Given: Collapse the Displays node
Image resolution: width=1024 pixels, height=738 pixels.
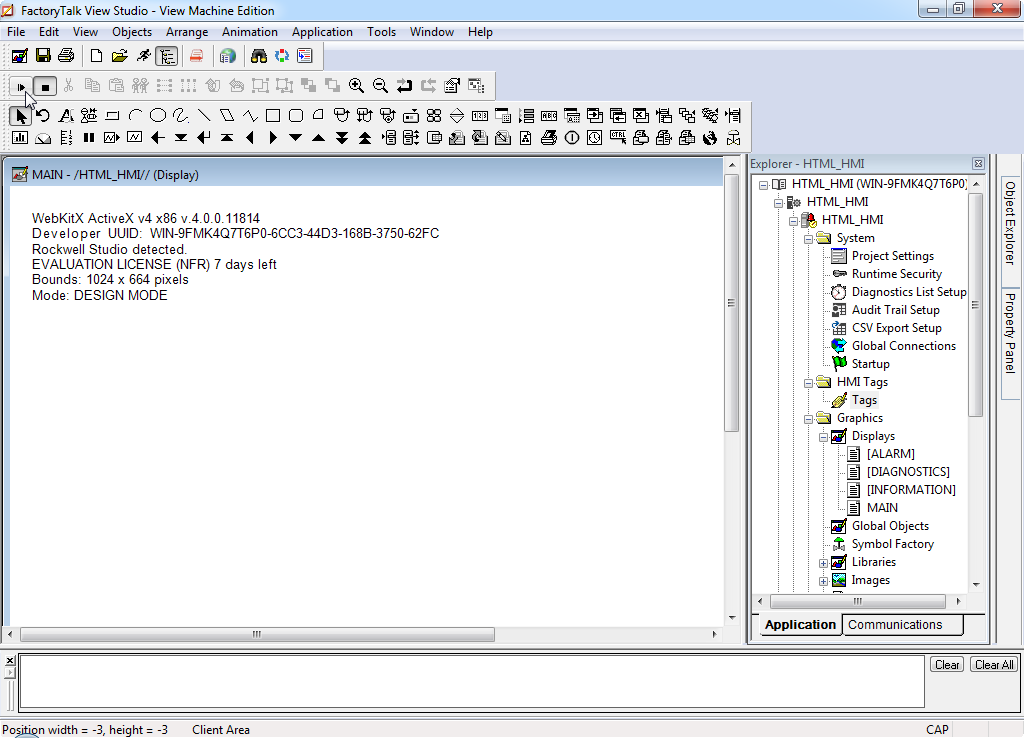Looking at the screenshot, I should (x=824, y=437).
